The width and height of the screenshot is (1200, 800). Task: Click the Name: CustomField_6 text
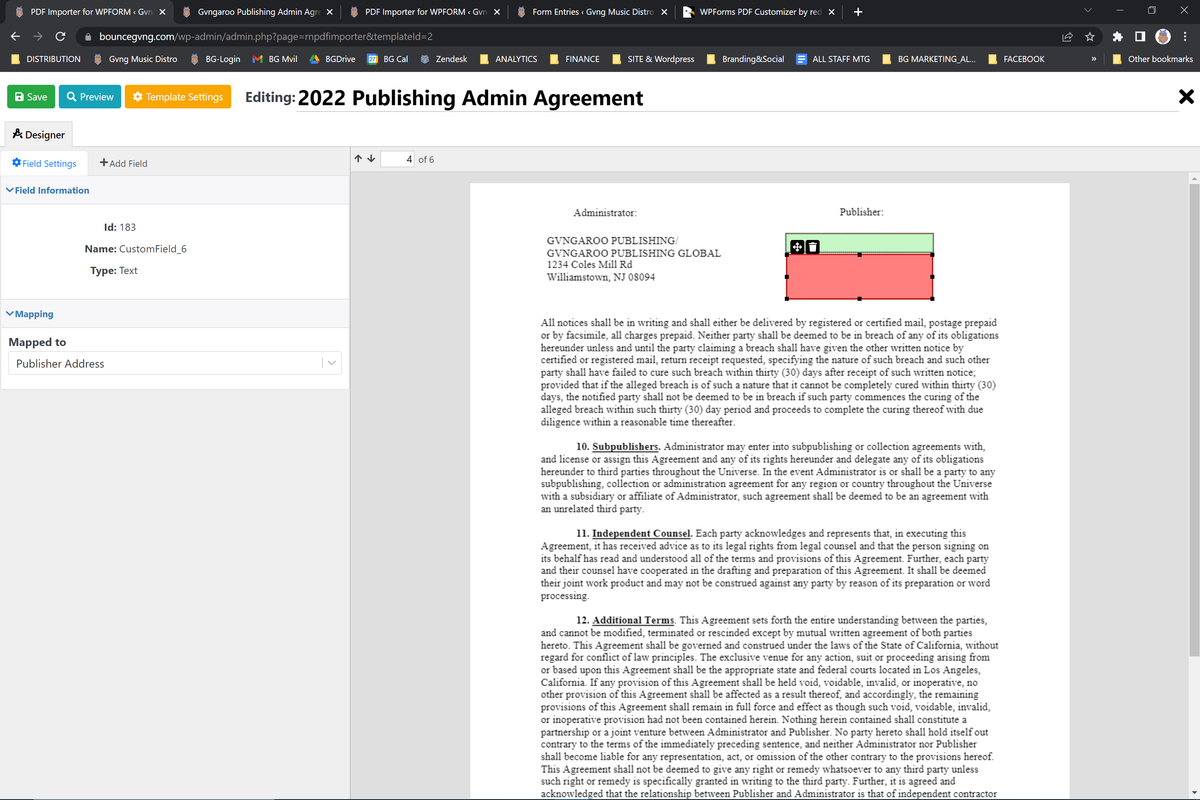(x=135, y=249)
